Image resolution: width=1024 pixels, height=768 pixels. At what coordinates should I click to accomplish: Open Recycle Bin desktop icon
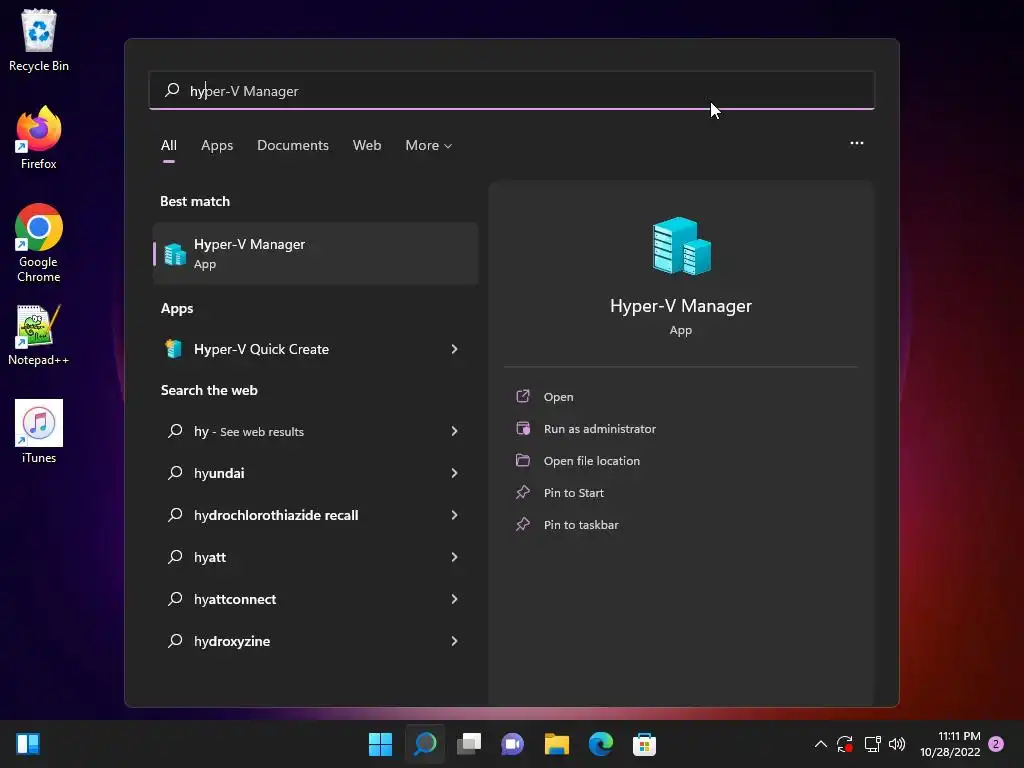(39, 40)
